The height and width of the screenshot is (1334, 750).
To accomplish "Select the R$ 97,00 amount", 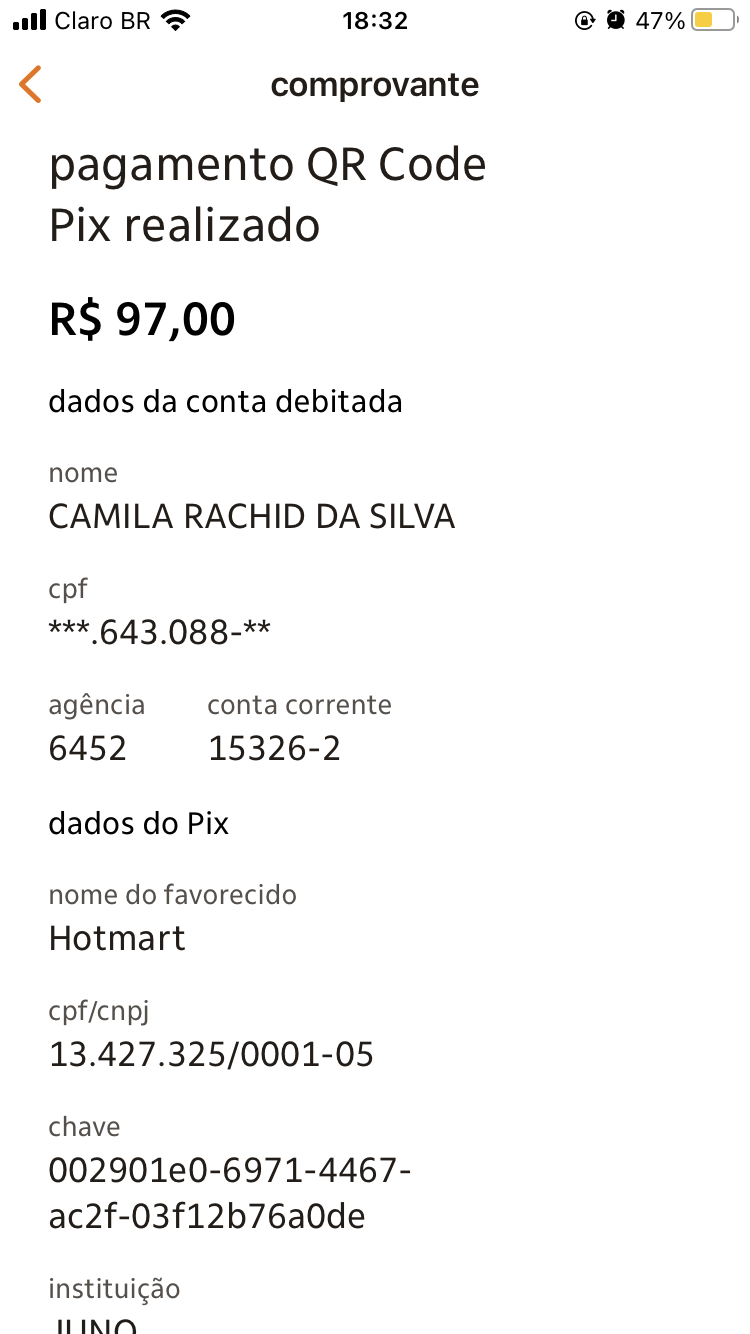I will pyautogui.click(x=142, y=320).
